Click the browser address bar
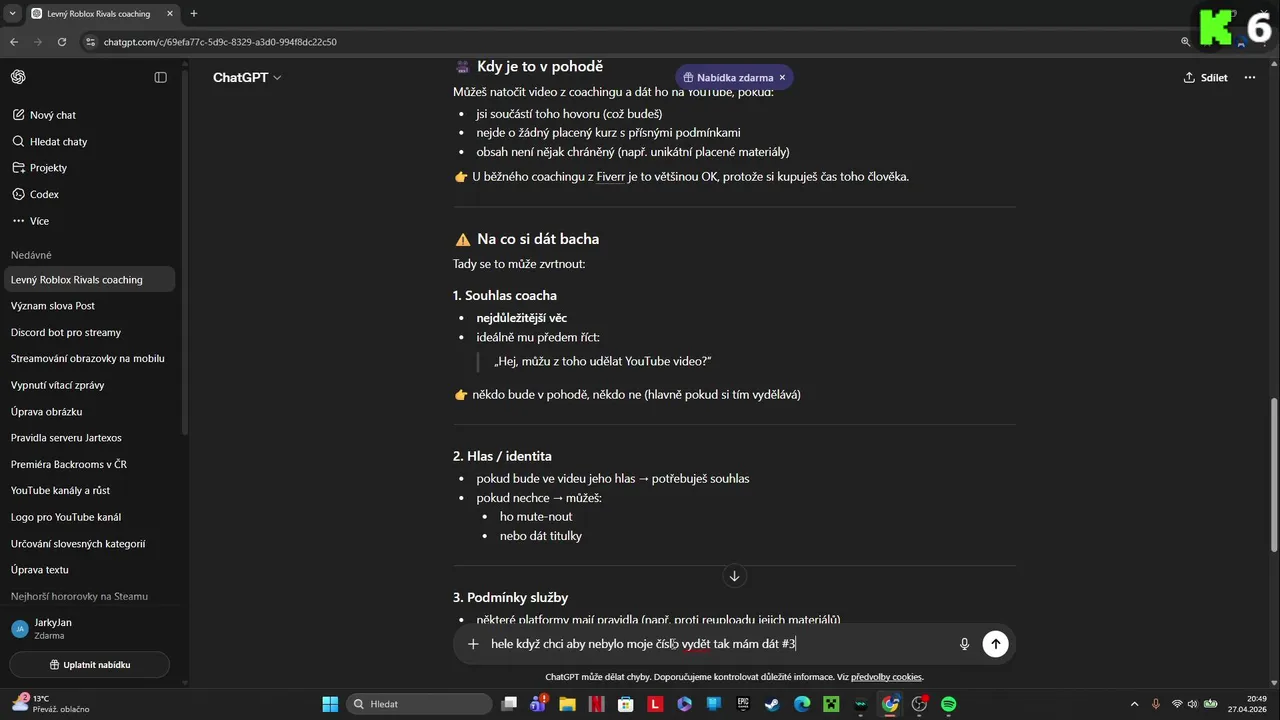1280x720 pixels. coord(630,42)
